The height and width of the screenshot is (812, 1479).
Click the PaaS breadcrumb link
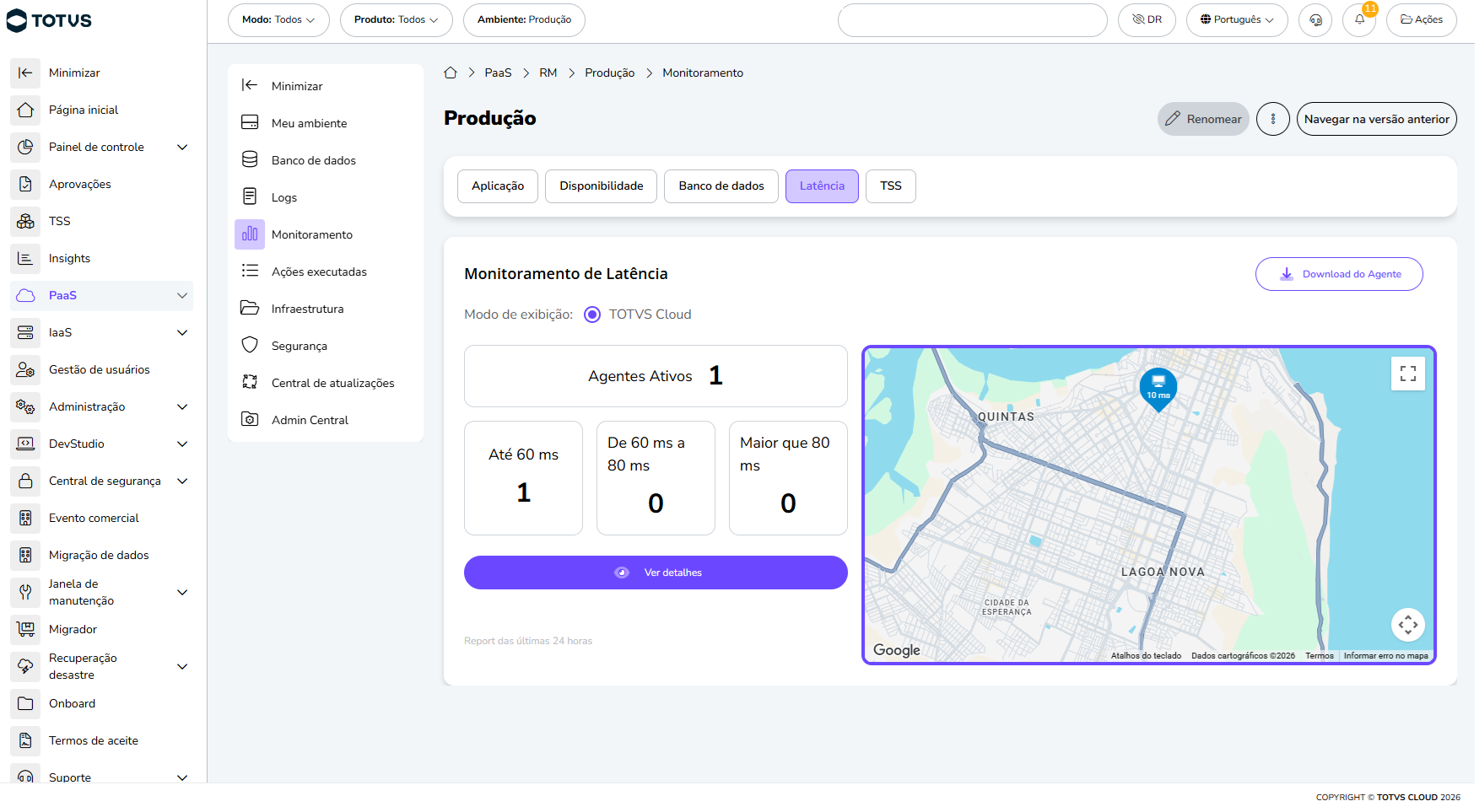click(498, 73)
